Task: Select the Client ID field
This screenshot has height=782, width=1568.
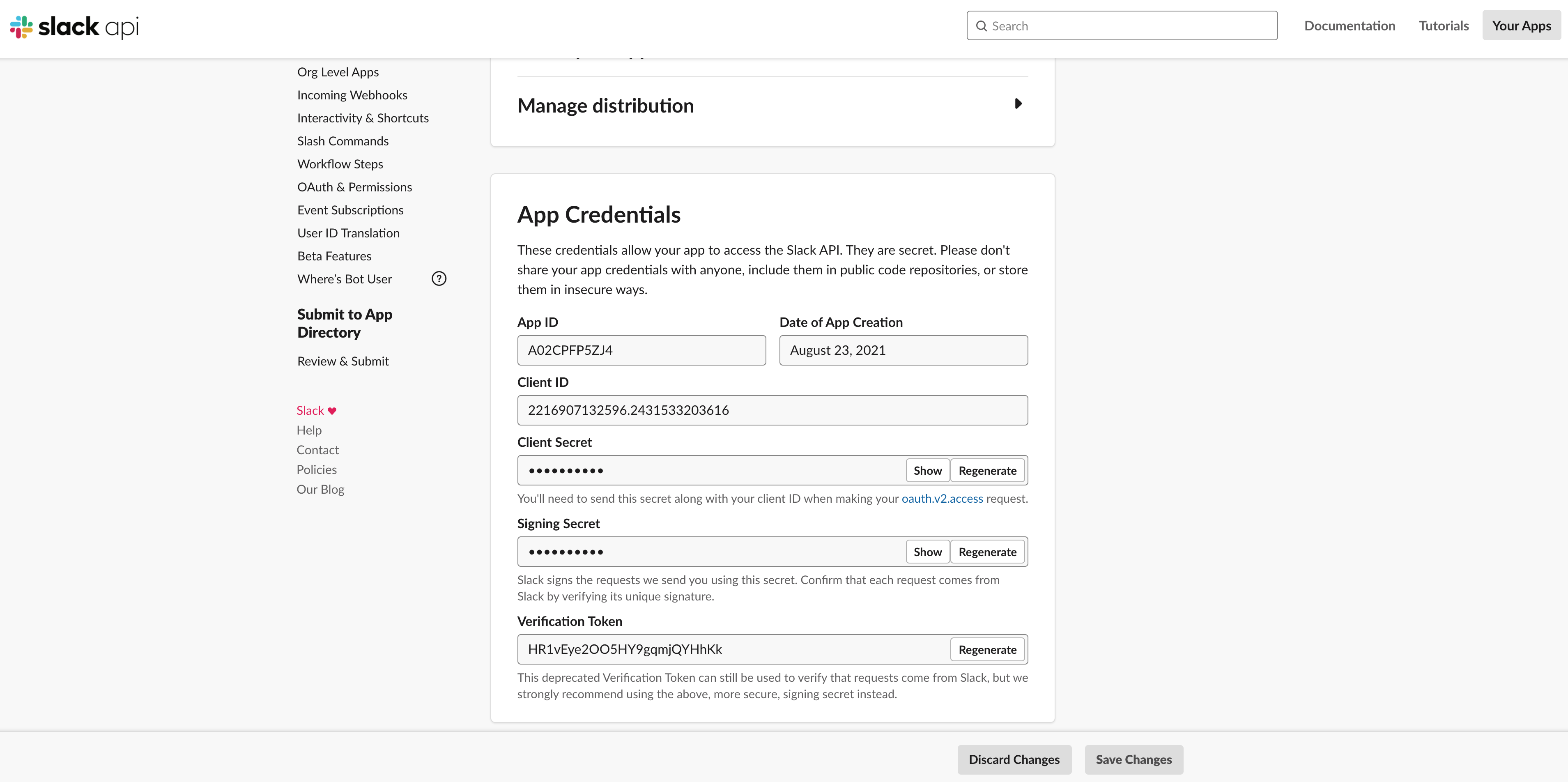Action: pyautogui.click(x=773, y=410)
